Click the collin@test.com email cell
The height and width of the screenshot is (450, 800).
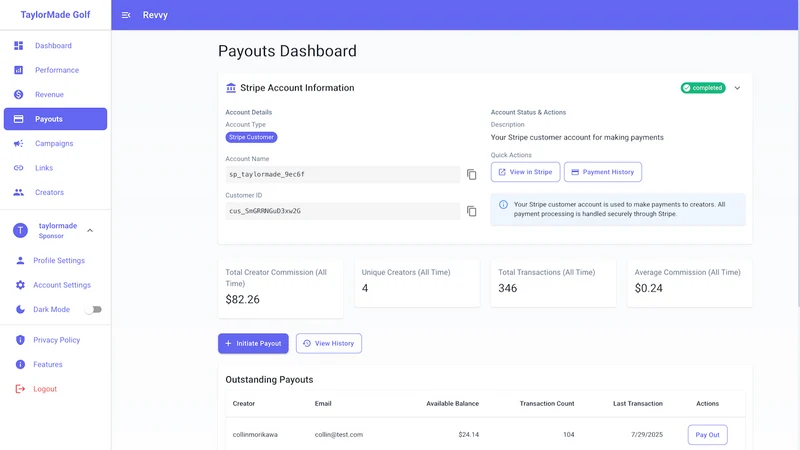[x=339, y=435]
